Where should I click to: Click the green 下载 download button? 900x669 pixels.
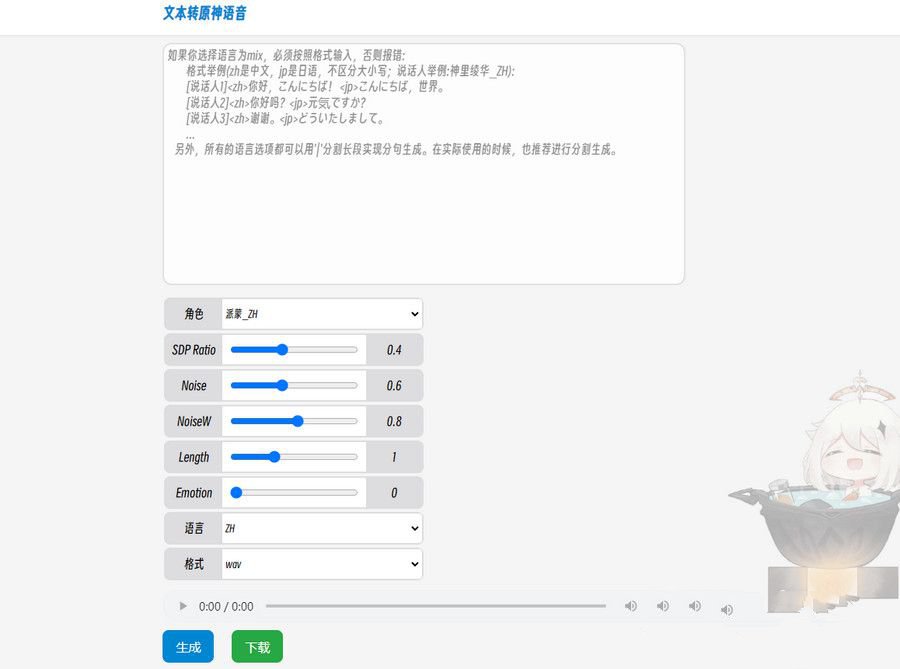[x=256, y=646]
